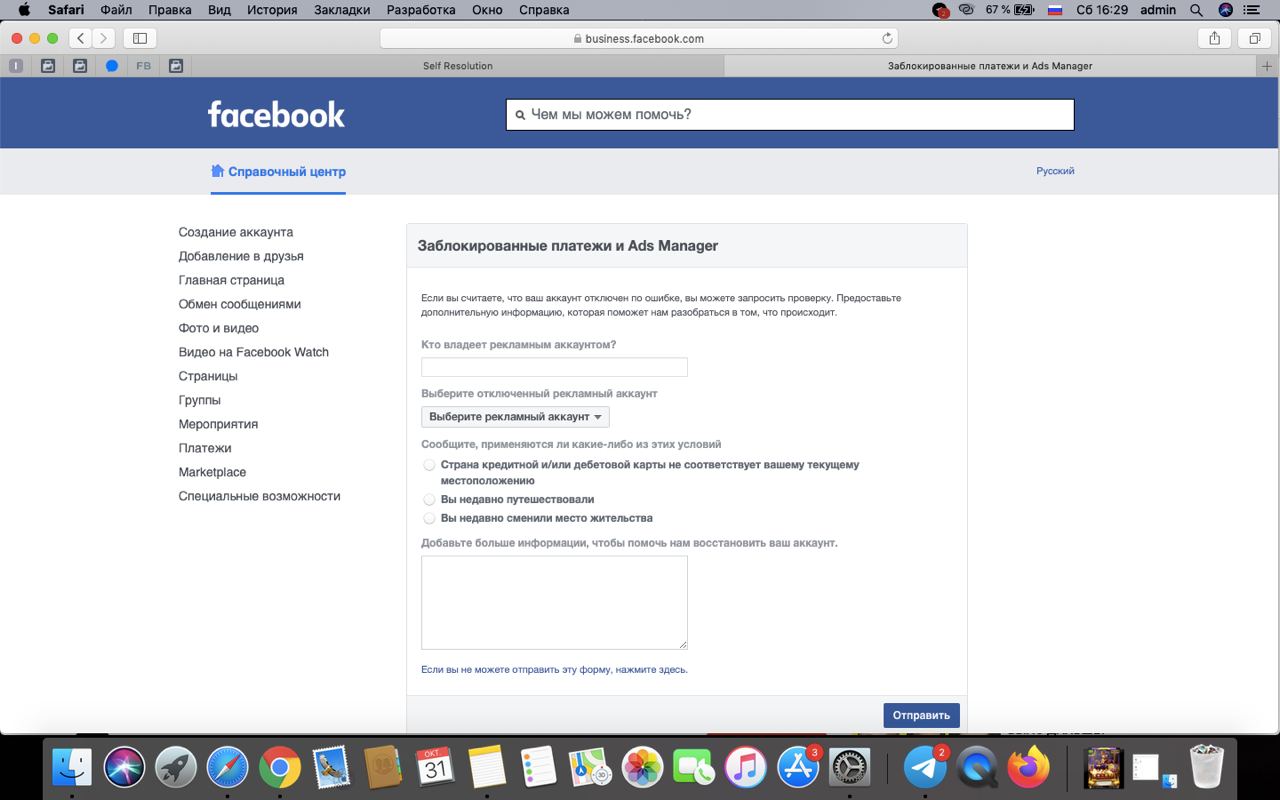This screenshot has height=800, width=1280.
Task: Open 'Выберите рекламный аккаунт' dropdown
Action: 515,416
